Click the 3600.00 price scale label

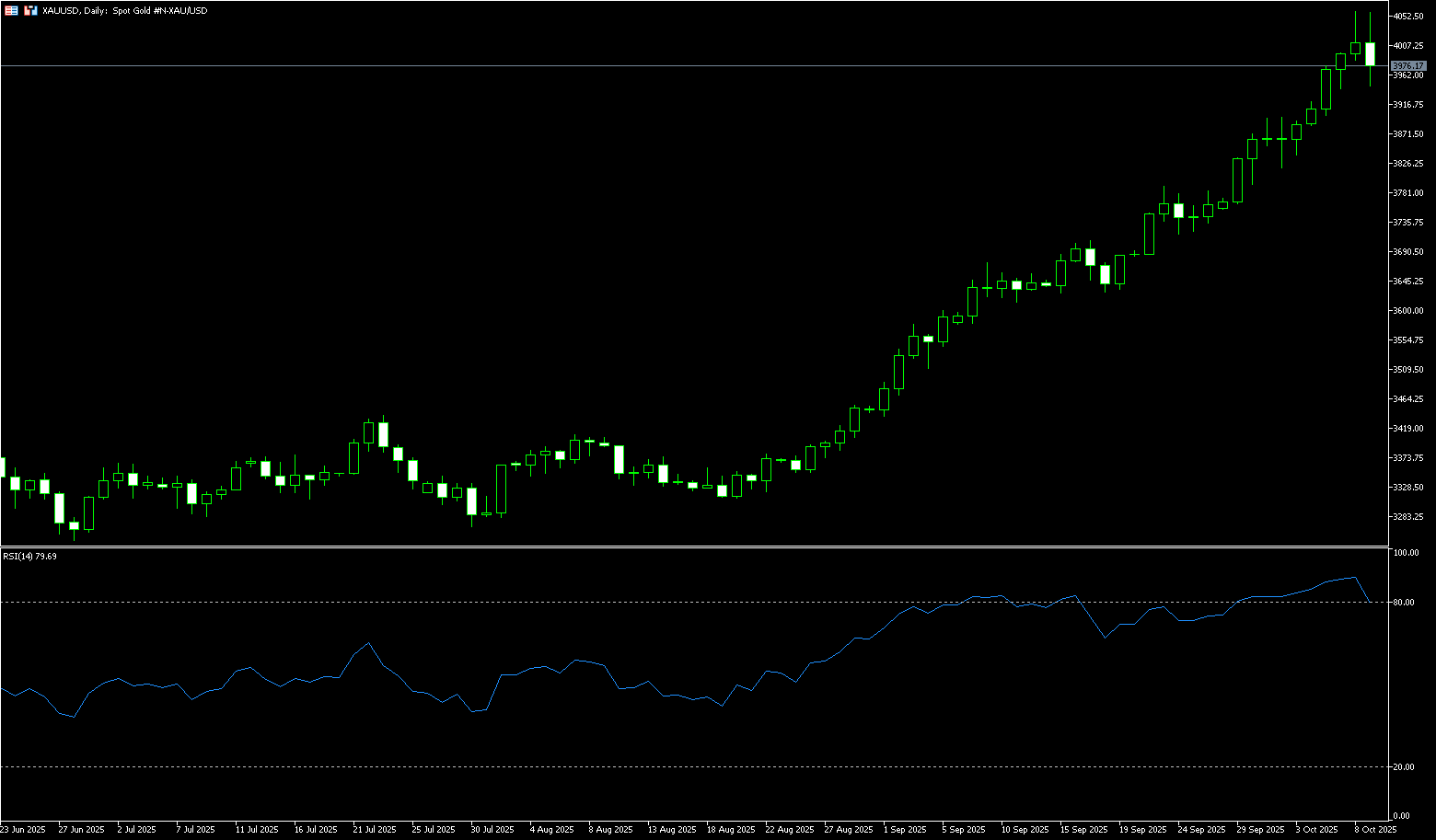point(1408,311)
